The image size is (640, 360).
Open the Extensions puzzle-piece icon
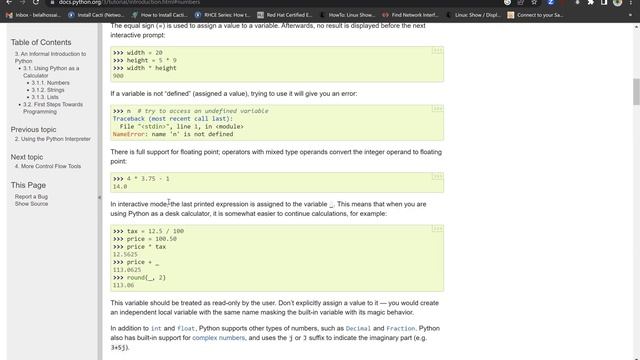(591, 2)
